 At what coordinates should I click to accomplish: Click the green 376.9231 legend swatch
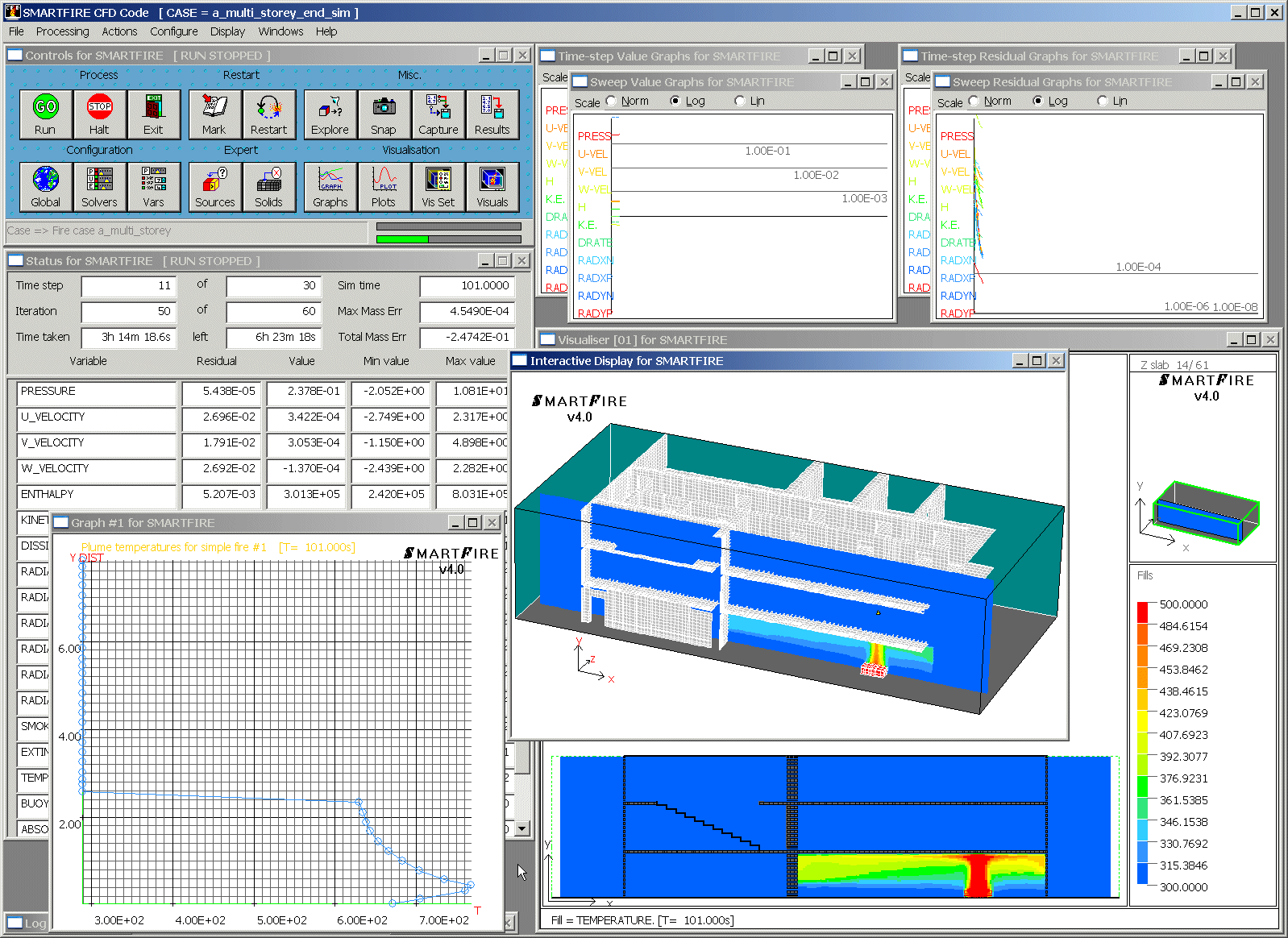pos(1142,787)
